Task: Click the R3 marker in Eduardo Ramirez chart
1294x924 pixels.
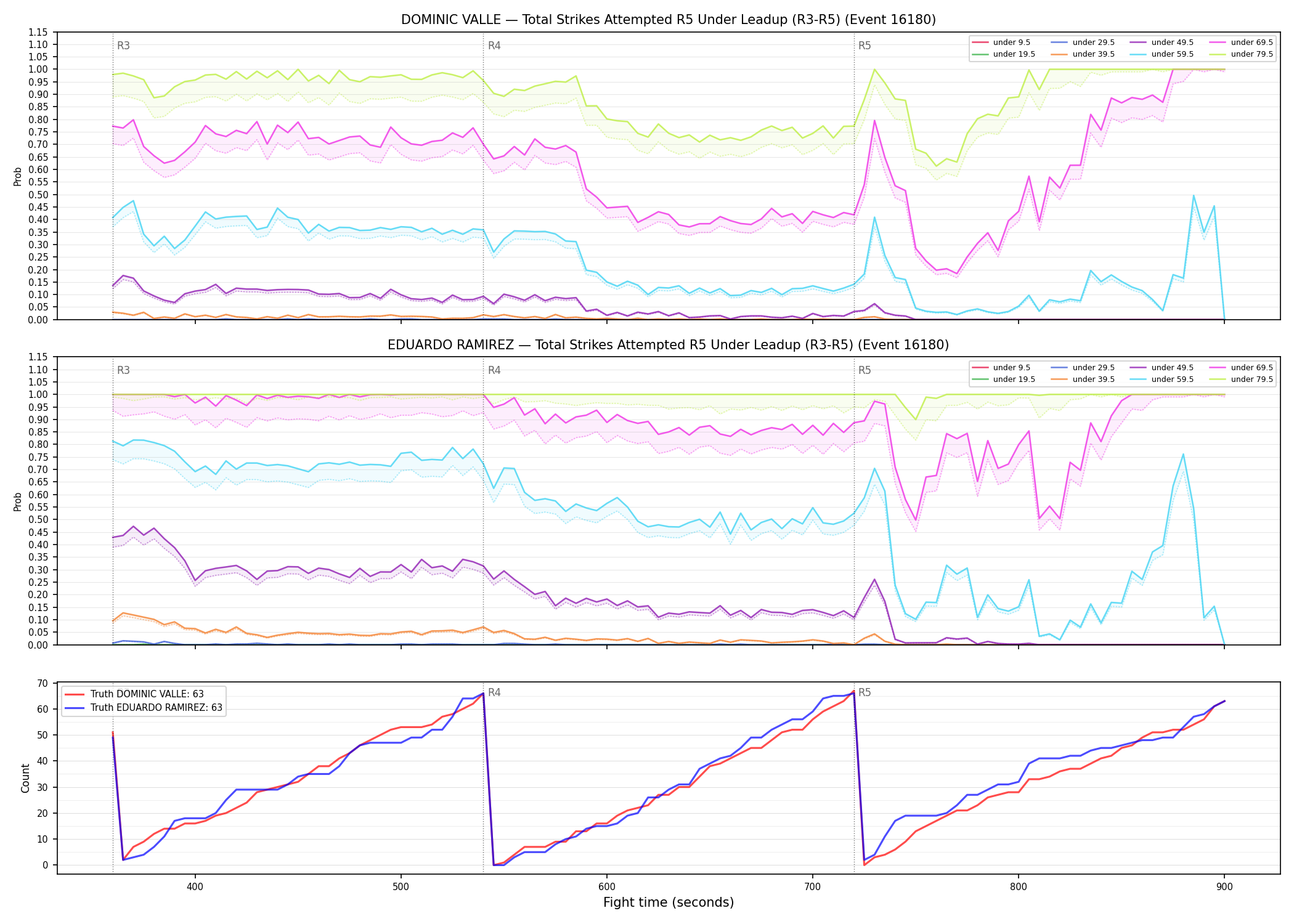Action: [123, 370]
